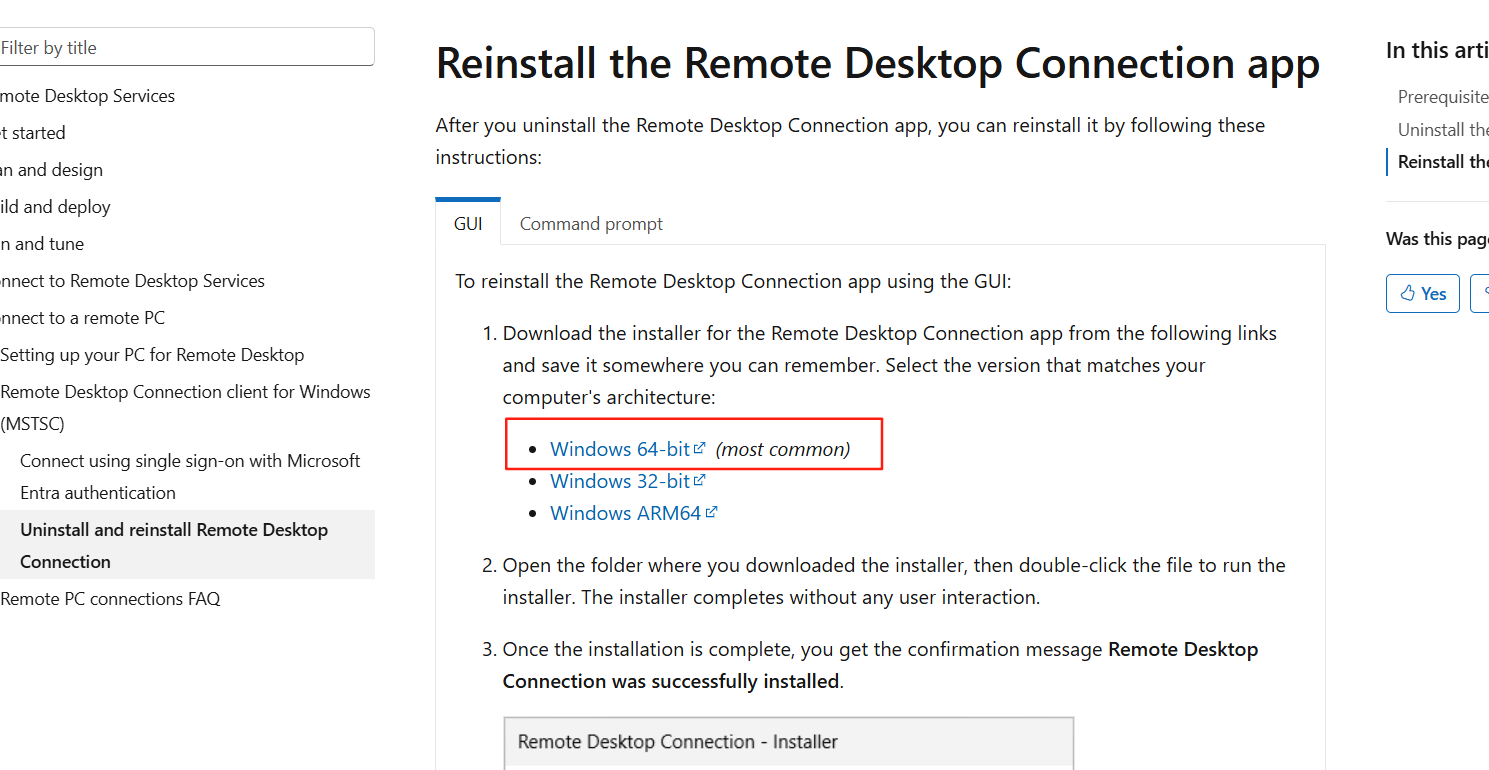The width and height of the screenshot is (1489, 770).
Task: Click the thumbs-up icon for Yes feedback
Action: [1408, 293]
